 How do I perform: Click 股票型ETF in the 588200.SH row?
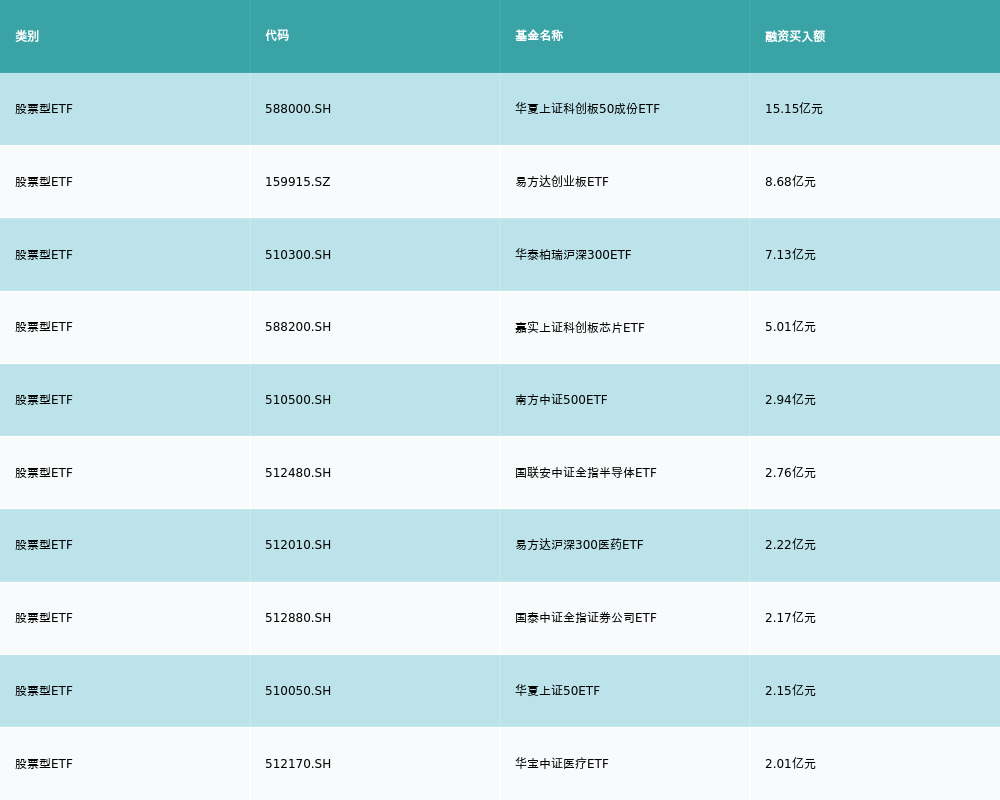(44, 327)
